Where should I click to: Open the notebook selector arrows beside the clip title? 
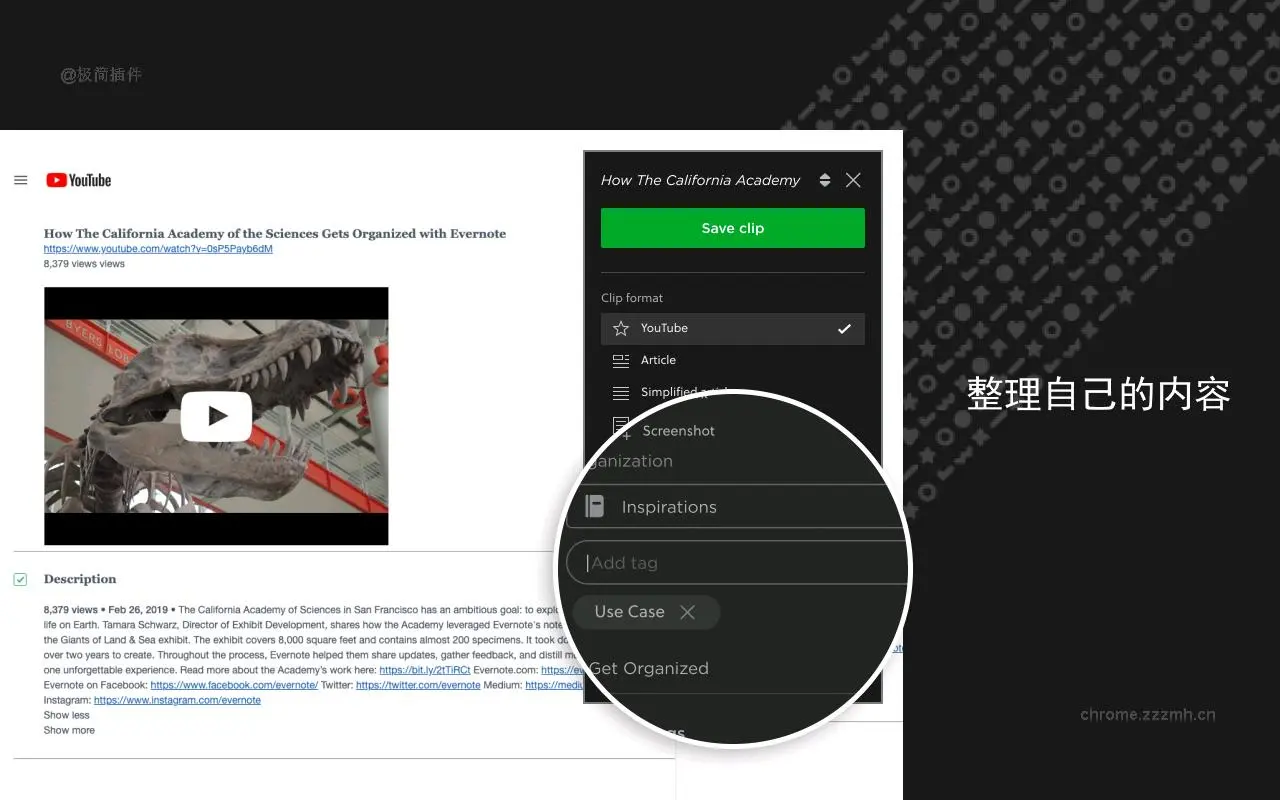(x=825, y=180)
